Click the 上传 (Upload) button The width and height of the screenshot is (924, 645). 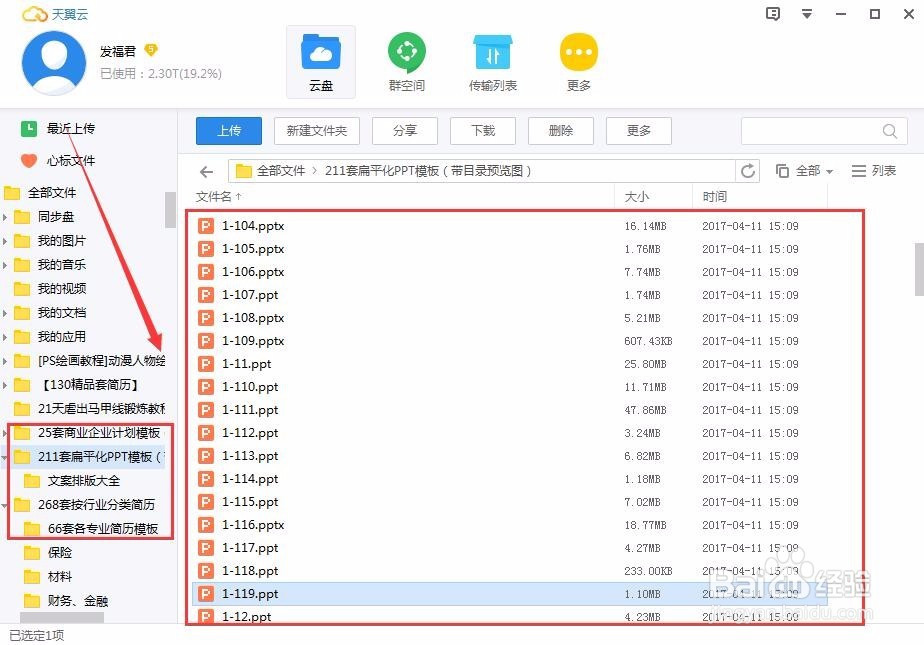pyautogui.click(x=228, y=130)
